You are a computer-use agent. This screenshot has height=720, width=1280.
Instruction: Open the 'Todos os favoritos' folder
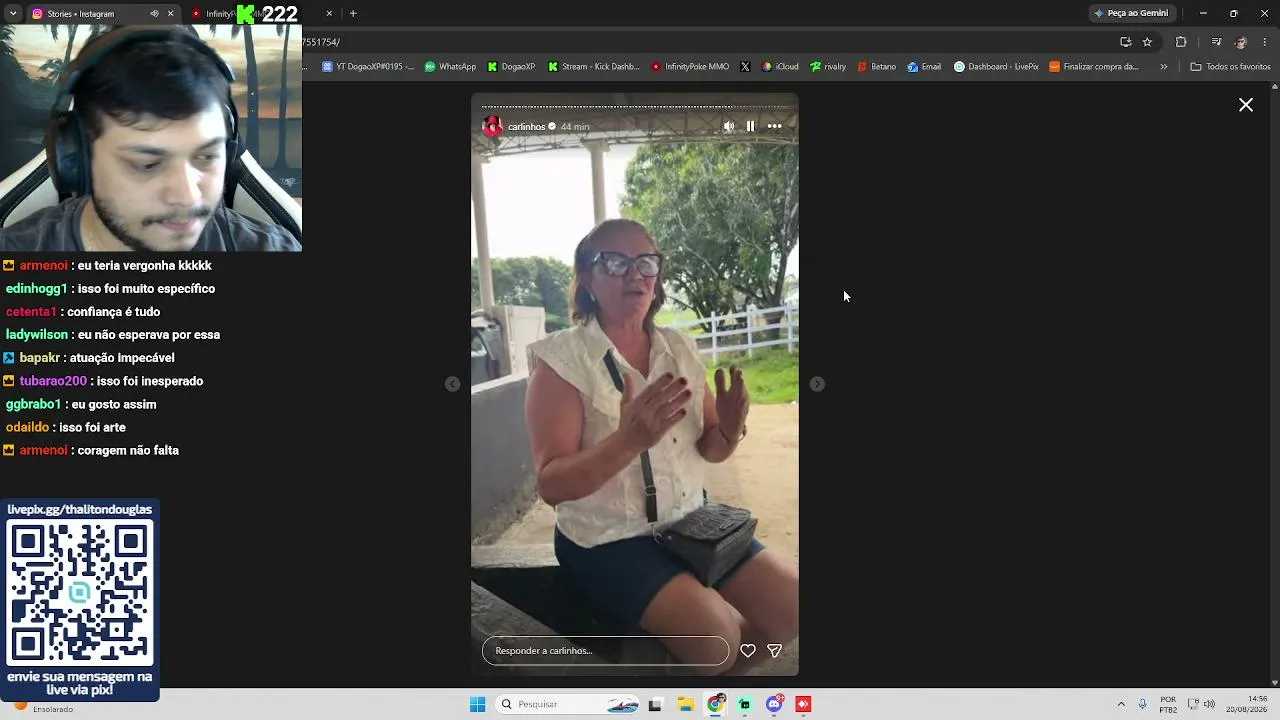tap(1230, 67)
